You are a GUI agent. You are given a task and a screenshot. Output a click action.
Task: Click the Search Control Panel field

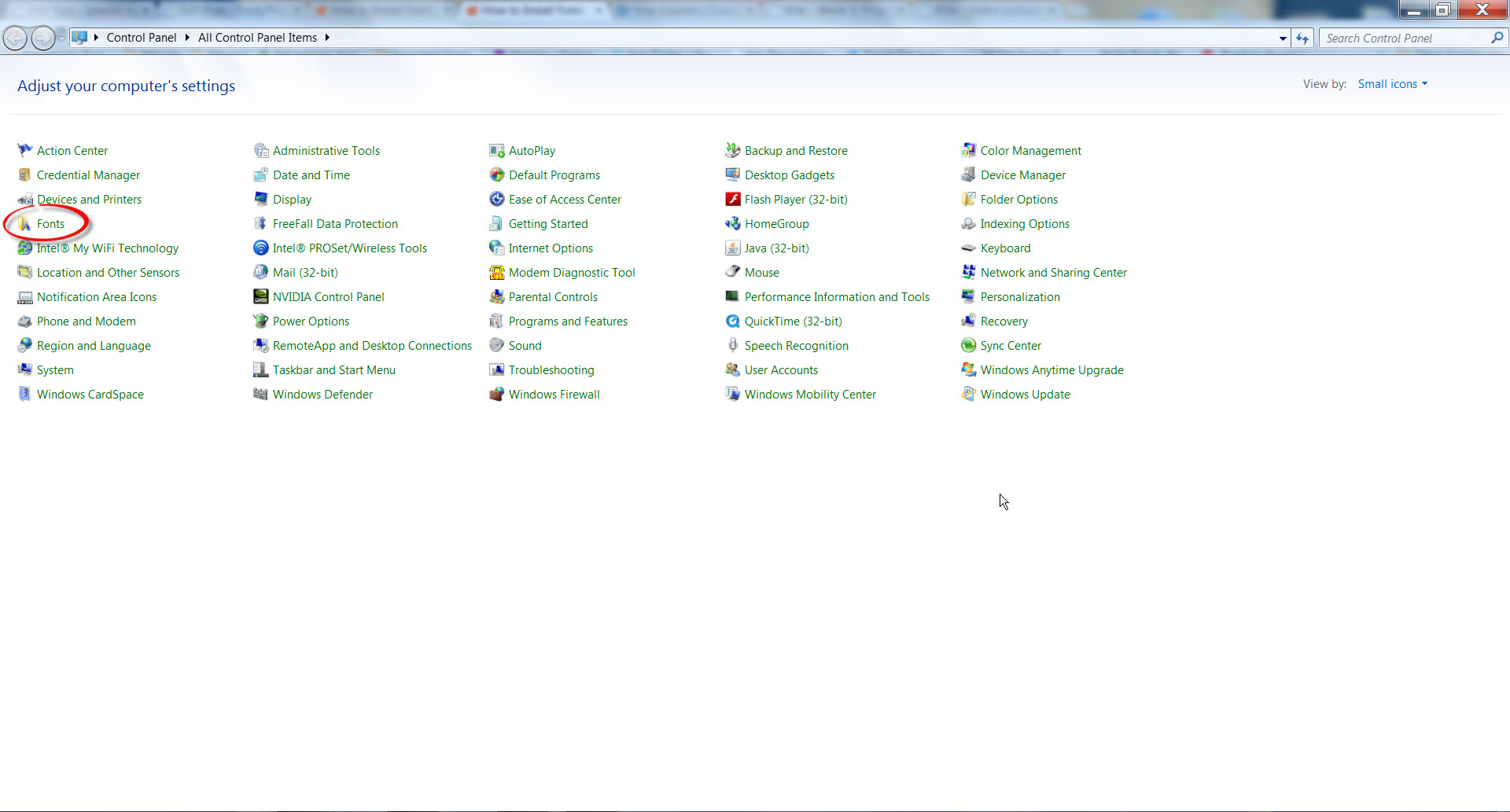coord(1404,39)
